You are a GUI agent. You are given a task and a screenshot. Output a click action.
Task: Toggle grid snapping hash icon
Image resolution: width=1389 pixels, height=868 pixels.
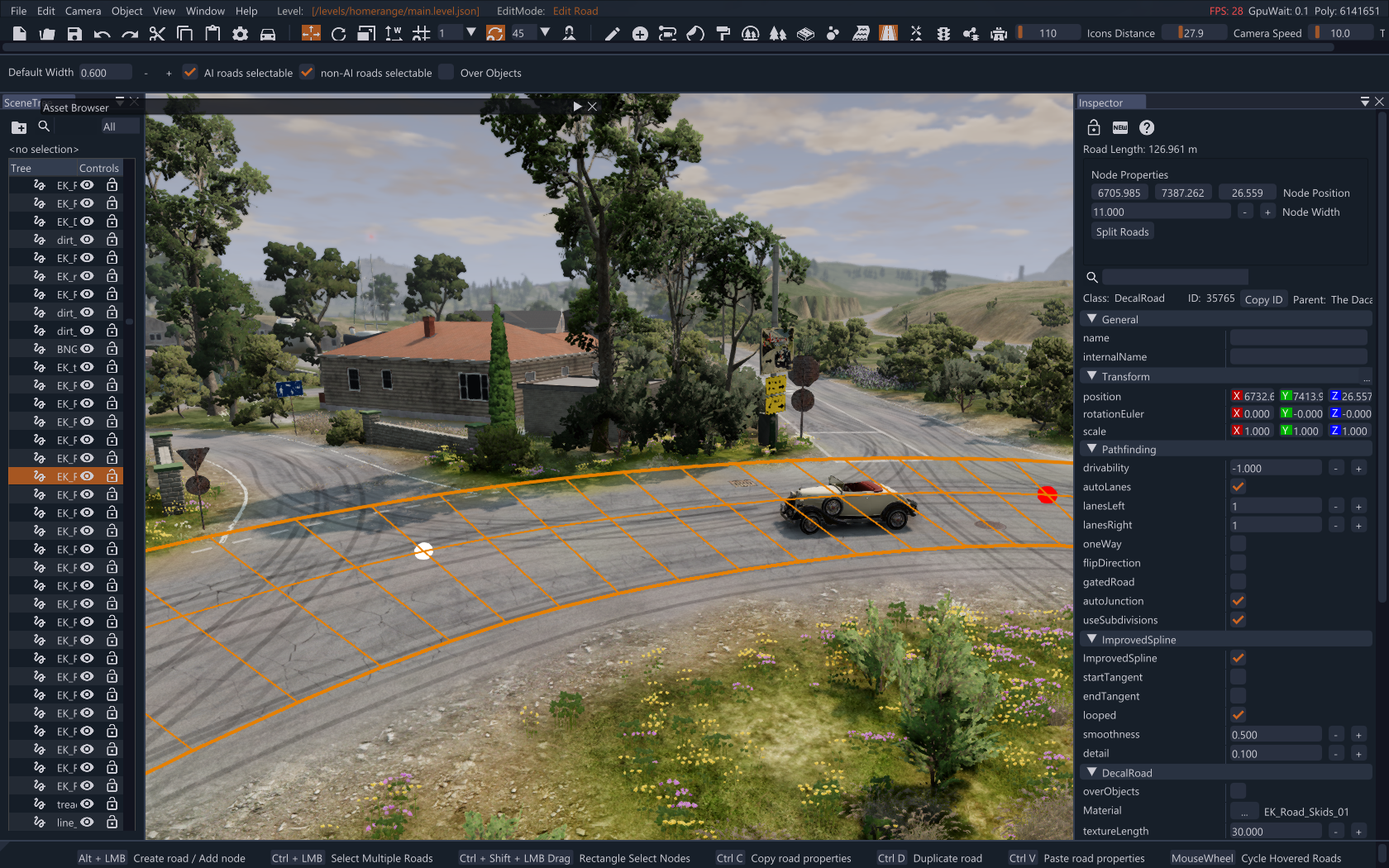pyautogui.click(x=422, y=34)
